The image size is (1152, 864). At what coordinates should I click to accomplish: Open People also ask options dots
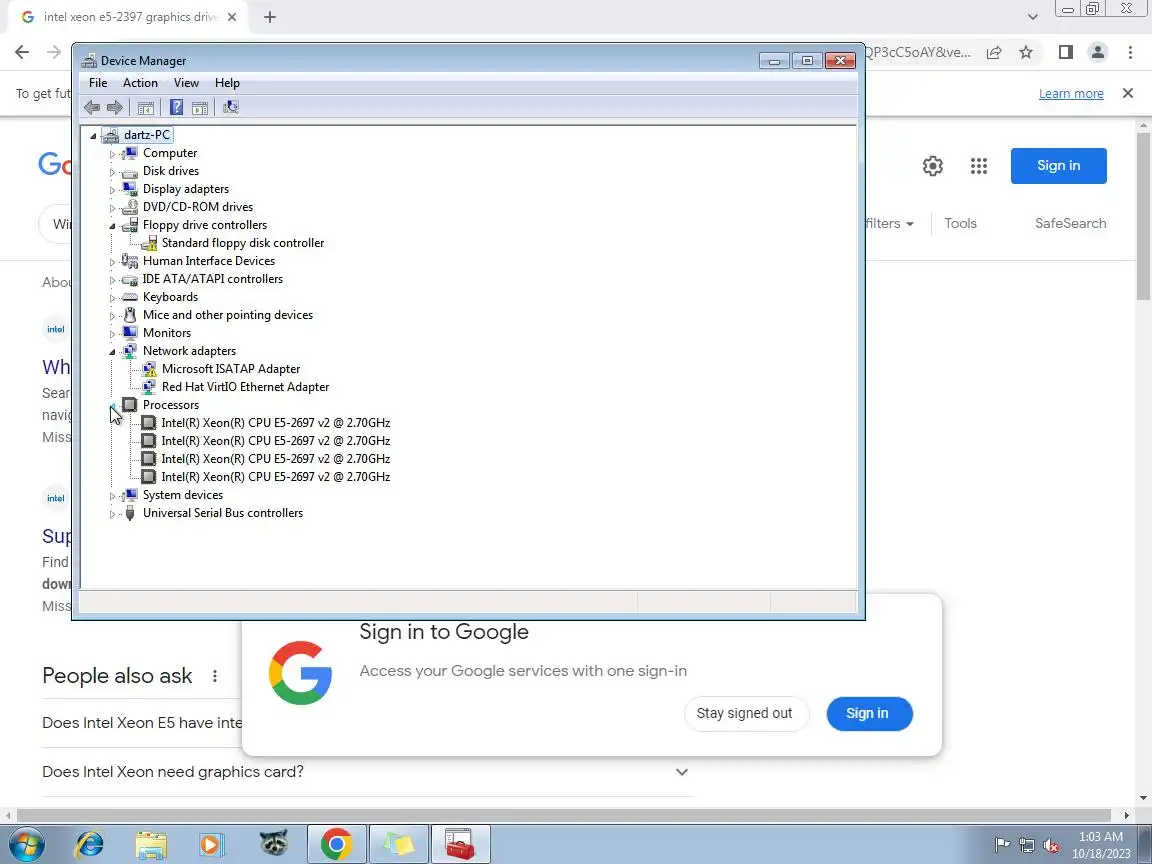click(x=215, y=676)
